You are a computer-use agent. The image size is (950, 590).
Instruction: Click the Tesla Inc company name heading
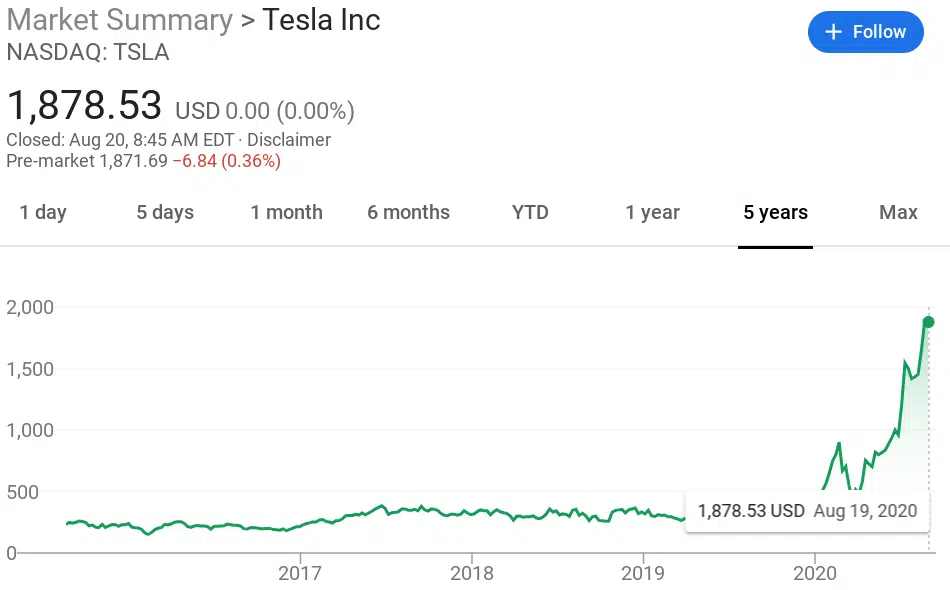321,20
